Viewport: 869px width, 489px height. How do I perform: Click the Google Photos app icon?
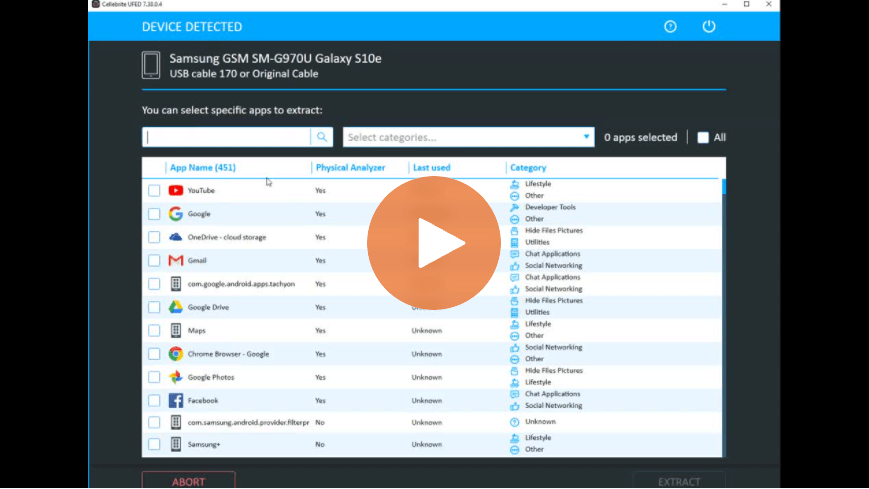[x=176, y=377]
